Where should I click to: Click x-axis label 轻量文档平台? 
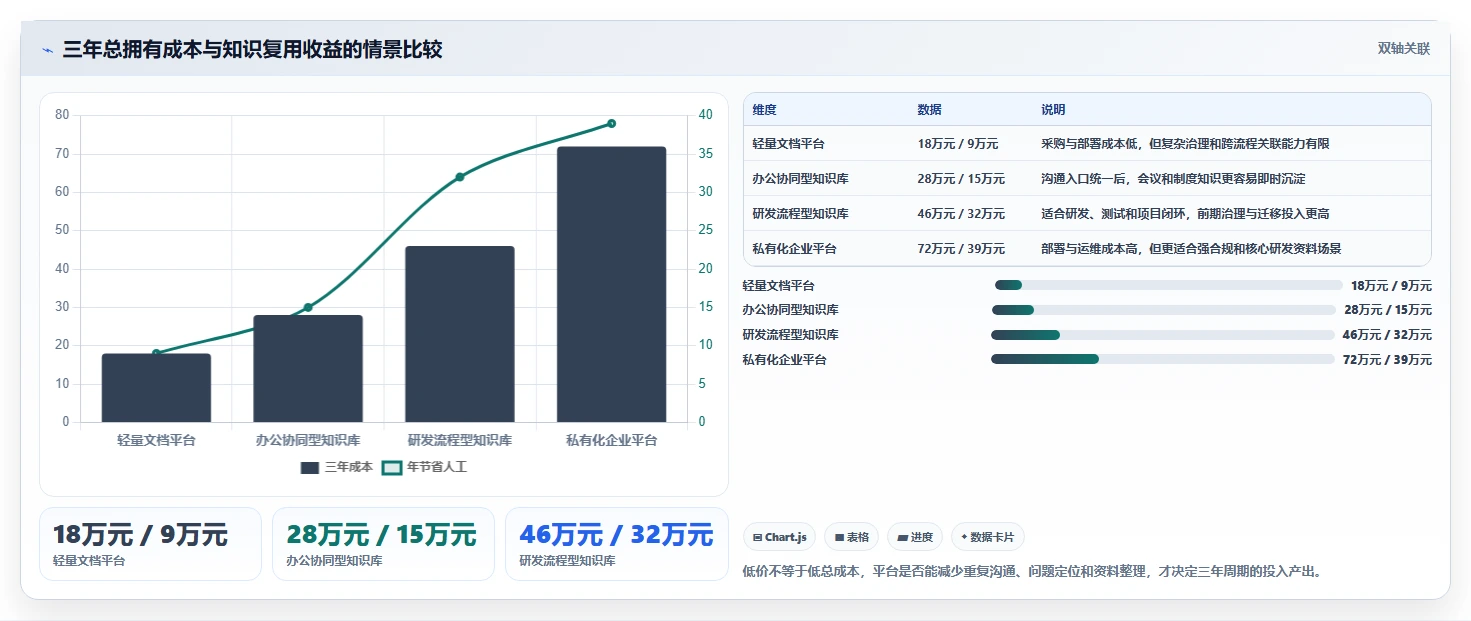156,440
